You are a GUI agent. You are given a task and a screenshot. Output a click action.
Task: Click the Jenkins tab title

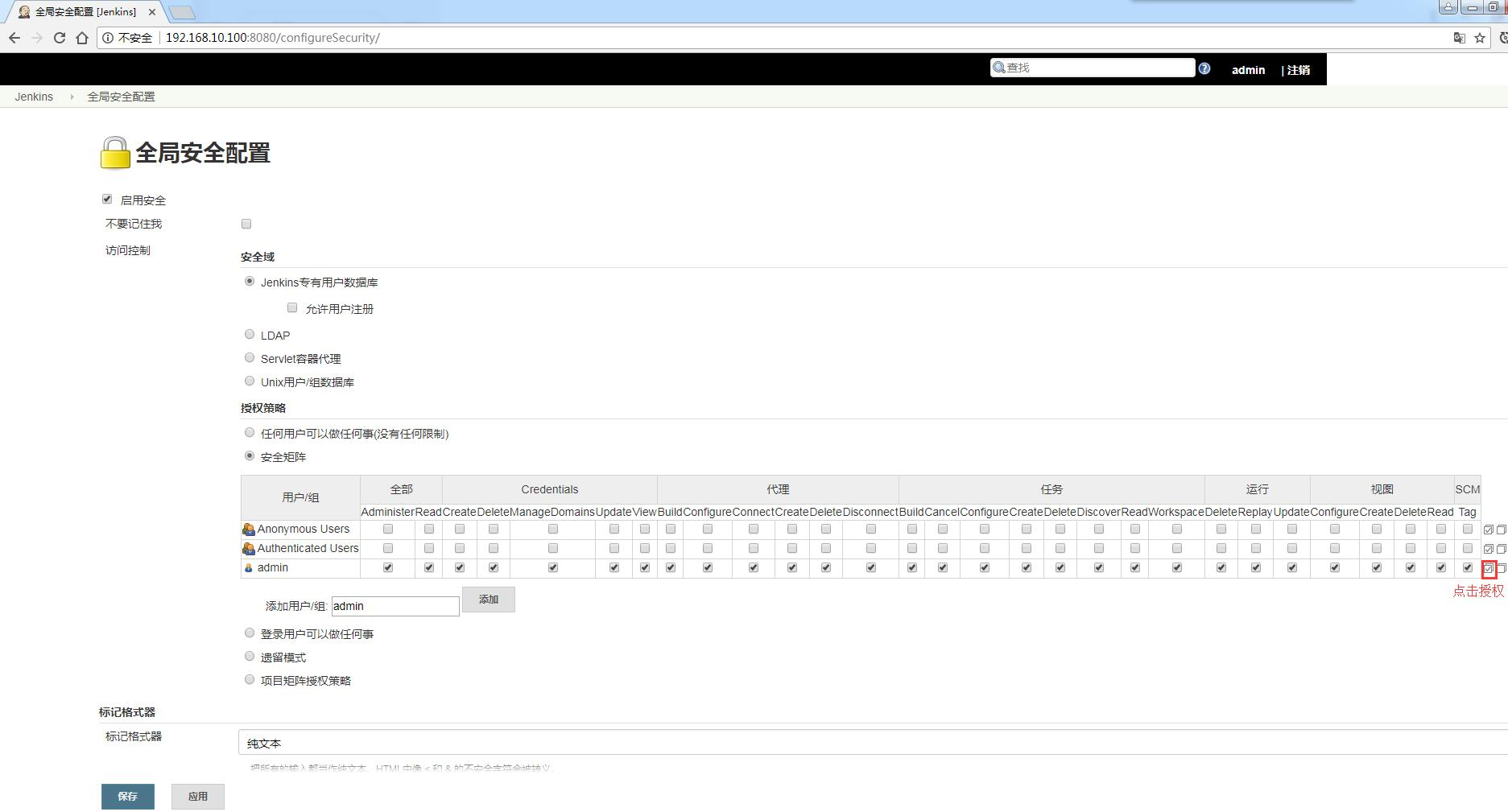(x=85, y=12)
